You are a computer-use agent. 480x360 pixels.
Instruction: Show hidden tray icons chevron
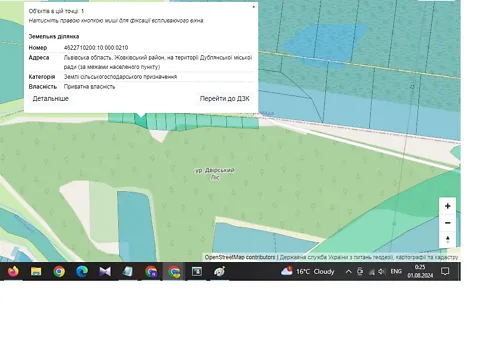click(348, 271)
